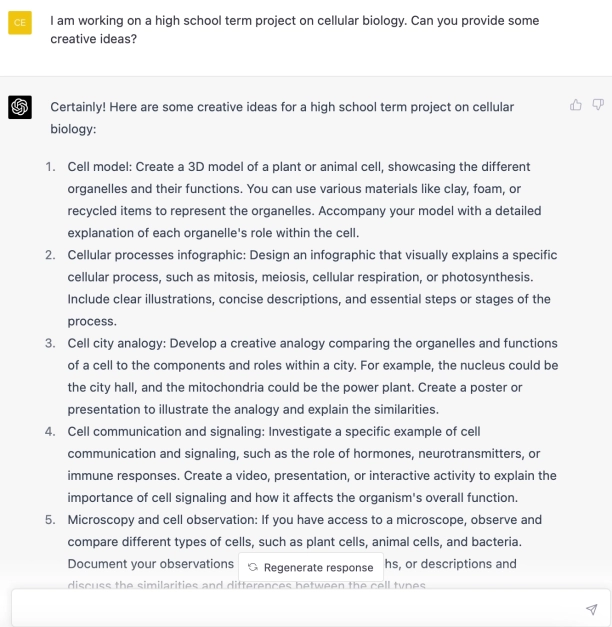Click the circular arrow icon beside Regenerate

tap(253, 567)
